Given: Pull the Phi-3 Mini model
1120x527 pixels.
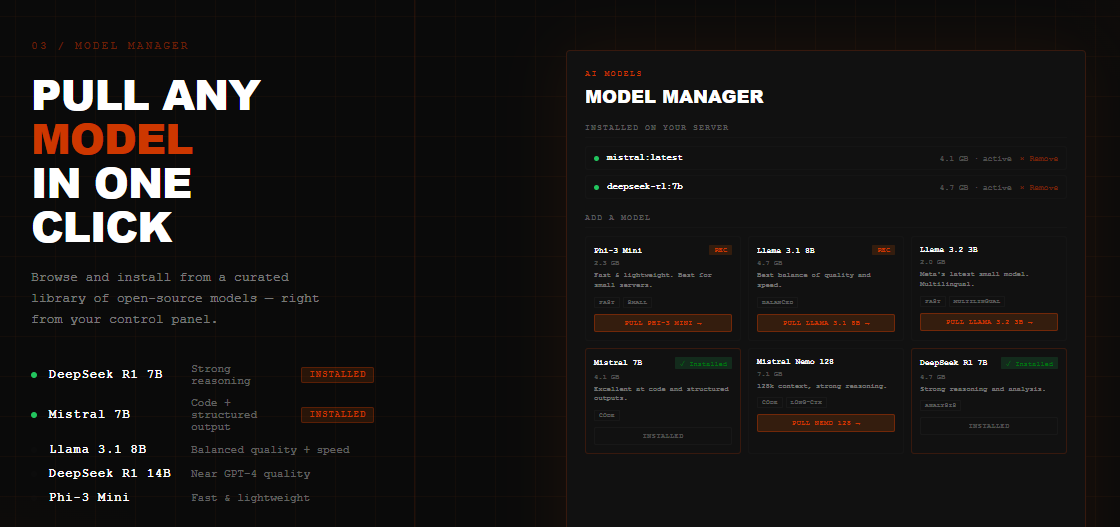Looking at the screenshot, I should (x=663, y=323).
